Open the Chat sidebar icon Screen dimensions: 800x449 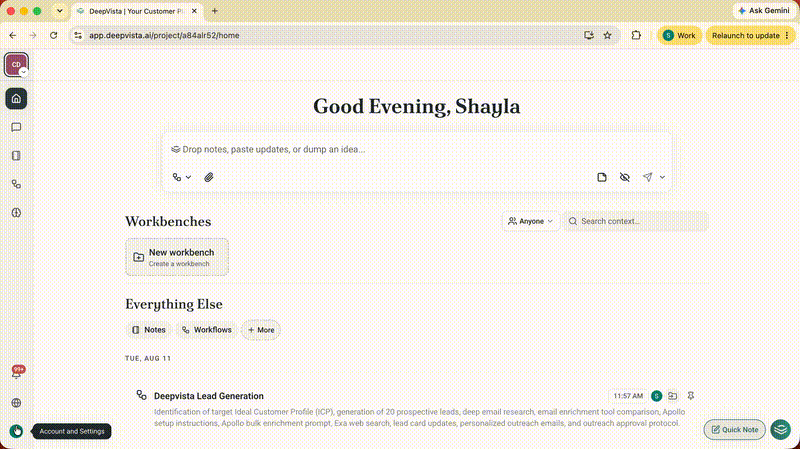point(16,127)
